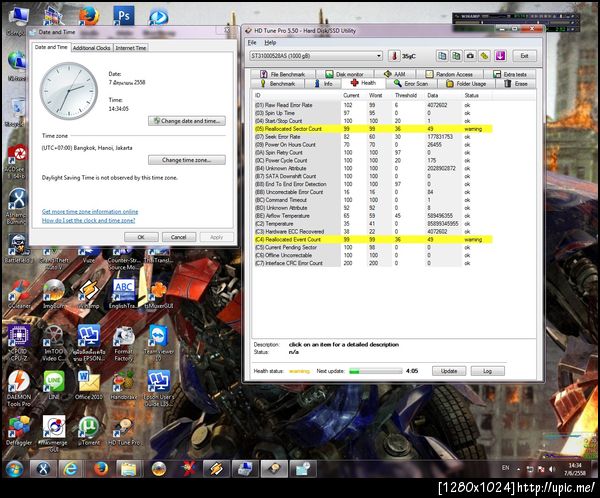
Task: Open the Internet Time tab
Action: (130, 48)
